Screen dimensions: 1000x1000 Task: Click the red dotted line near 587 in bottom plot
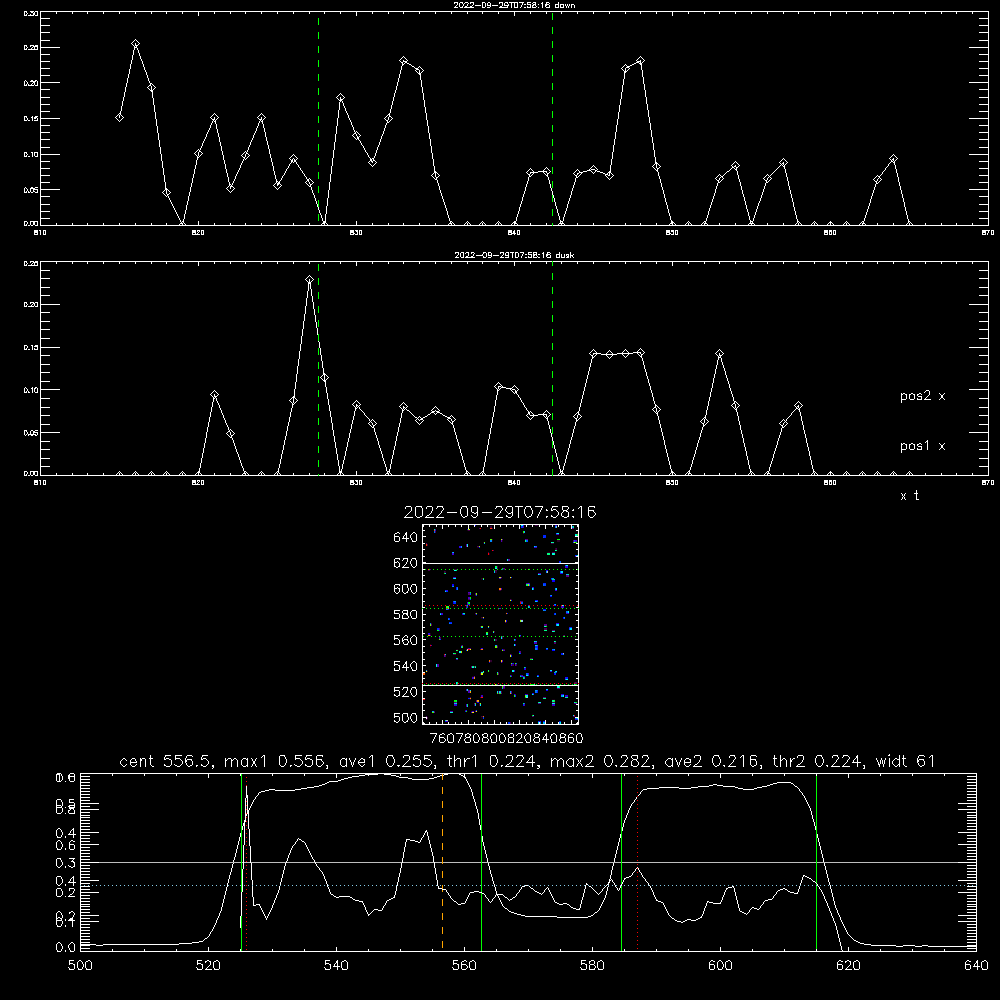[x=637, y=861]
